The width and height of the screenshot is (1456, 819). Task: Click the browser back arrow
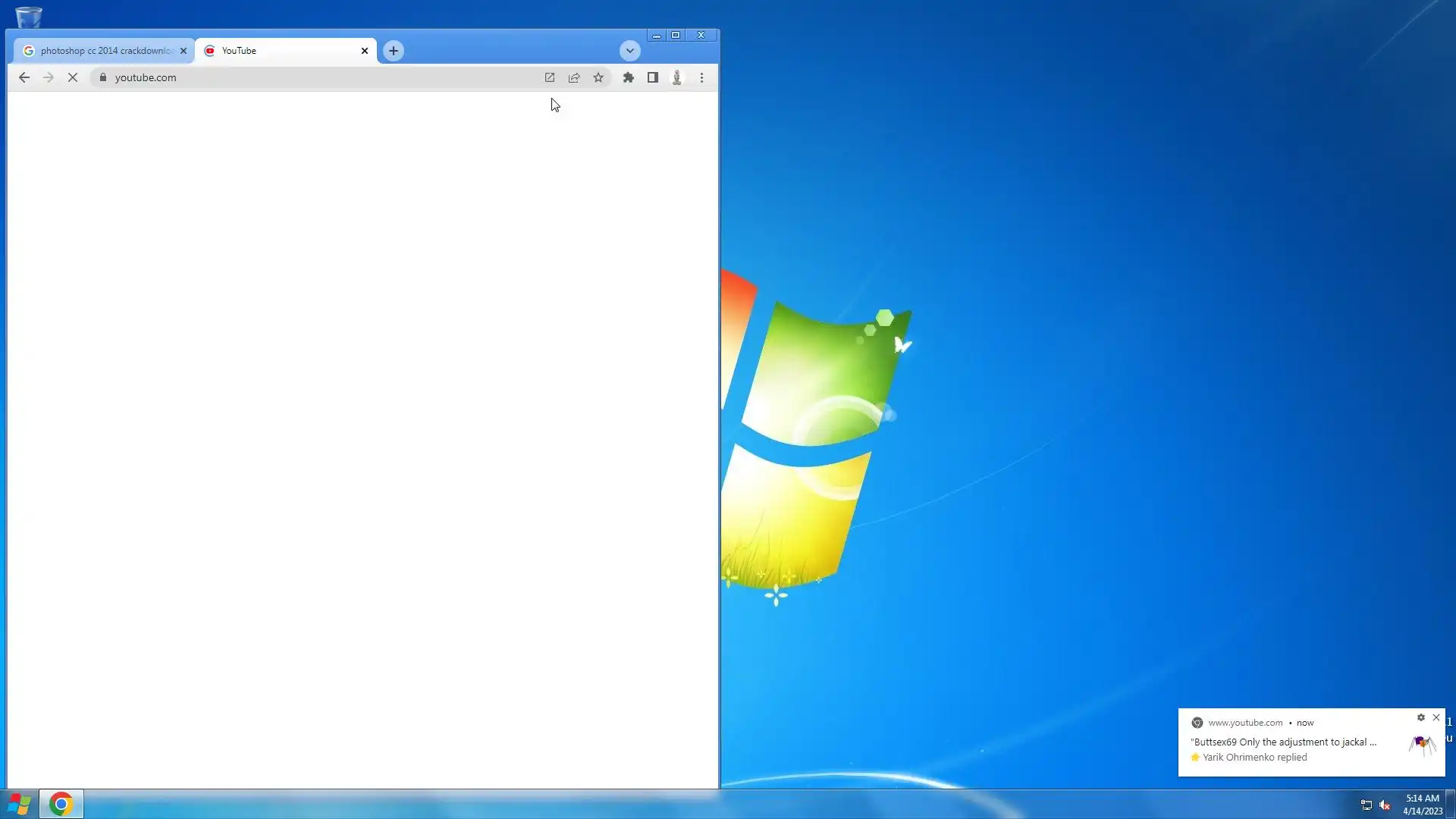point(24,77)
